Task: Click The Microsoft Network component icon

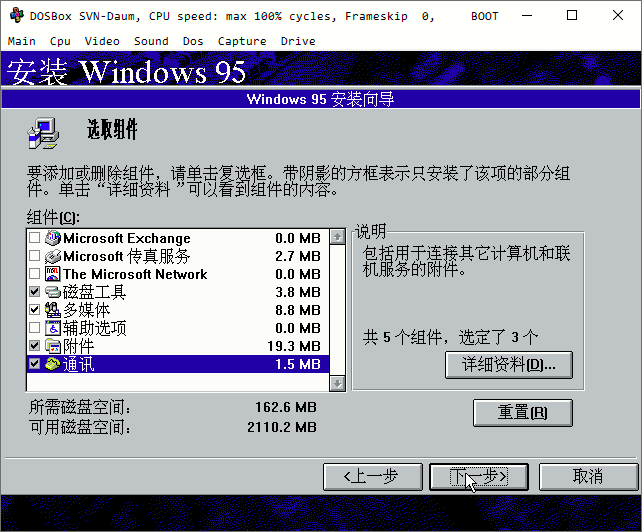Action: click(53, 274)
